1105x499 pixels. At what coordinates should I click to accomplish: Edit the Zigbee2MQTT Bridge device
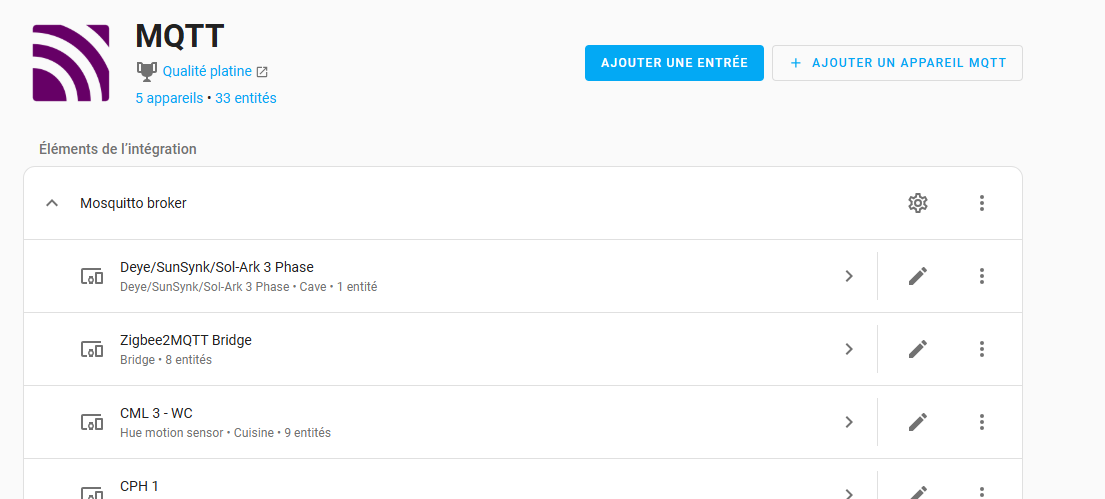tap(917, 349)
